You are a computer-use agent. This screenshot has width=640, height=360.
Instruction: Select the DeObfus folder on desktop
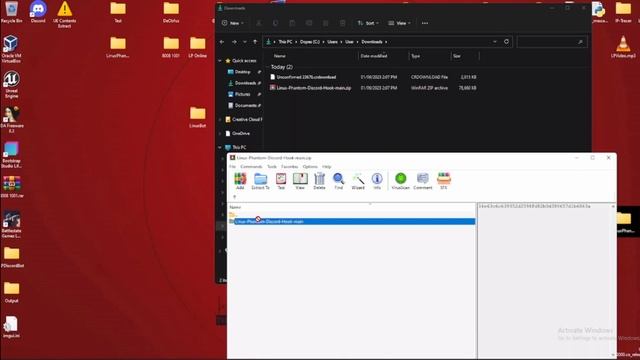[x=171, y=12]
